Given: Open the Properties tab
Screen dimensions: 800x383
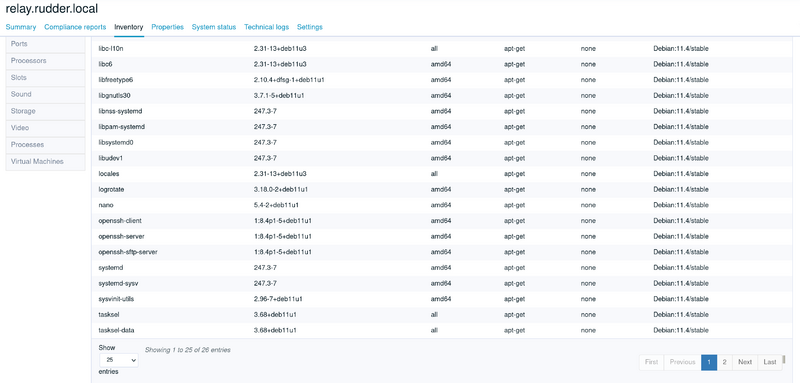Looking at the screenshot, I should [x=167, y=27].
